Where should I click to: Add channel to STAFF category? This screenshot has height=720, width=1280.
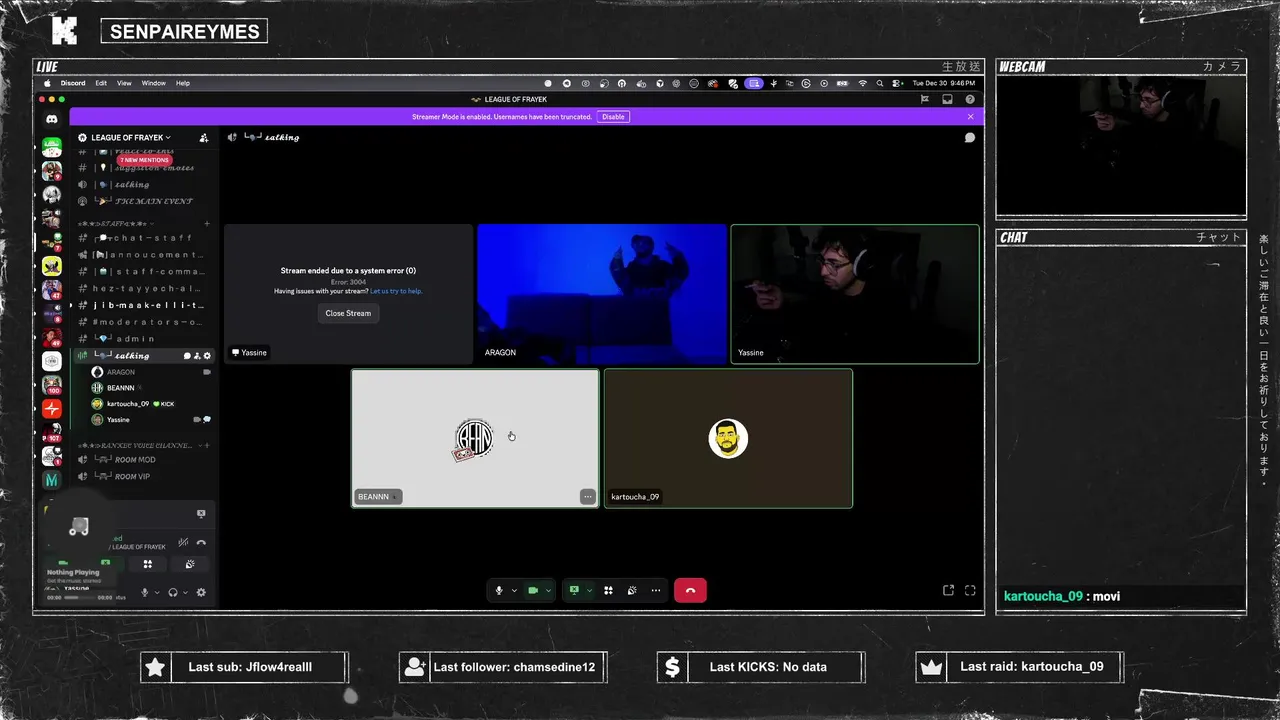click(x=207, y=224)
